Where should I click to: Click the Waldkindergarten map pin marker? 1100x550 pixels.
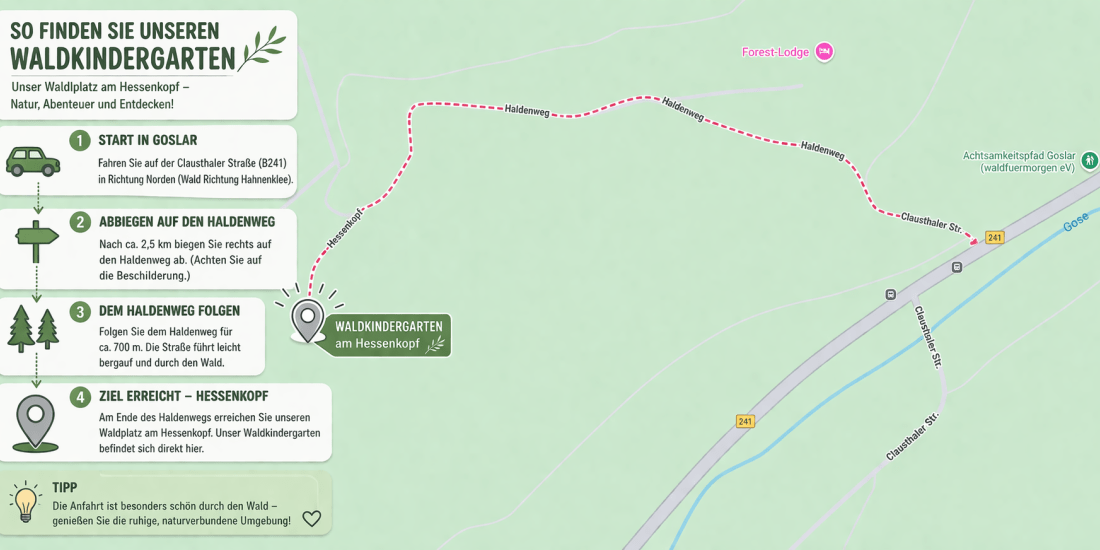pyautogui.click(x=307, y=320)
